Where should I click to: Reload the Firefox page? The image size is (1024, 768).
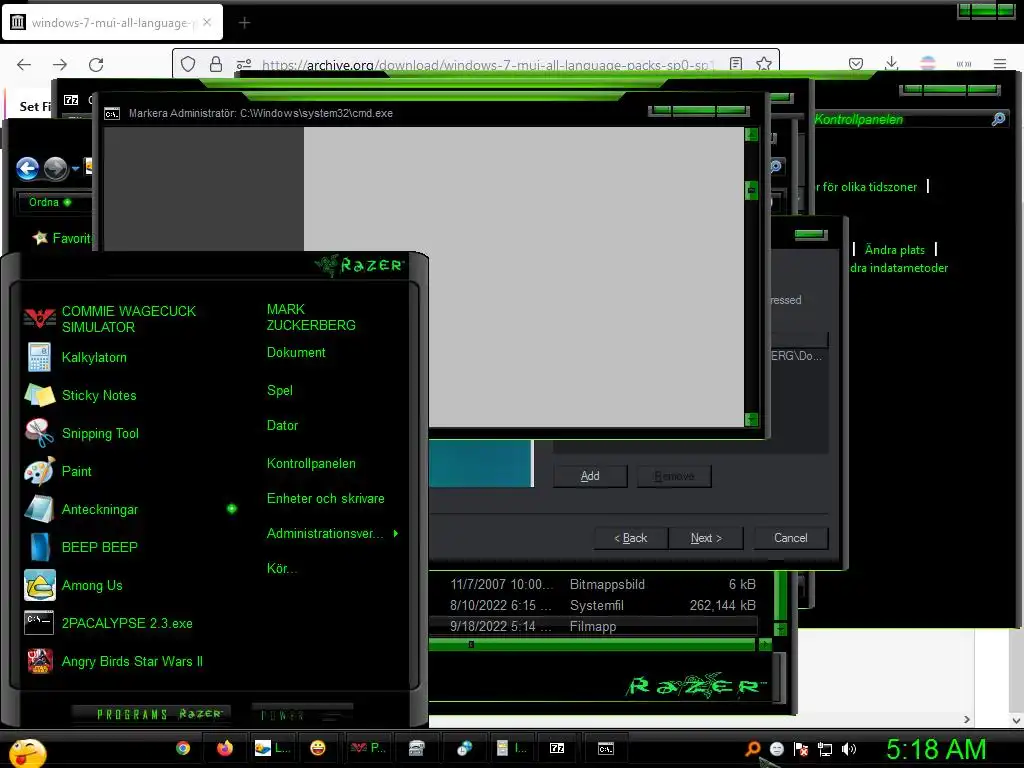(x=96, y=64)
